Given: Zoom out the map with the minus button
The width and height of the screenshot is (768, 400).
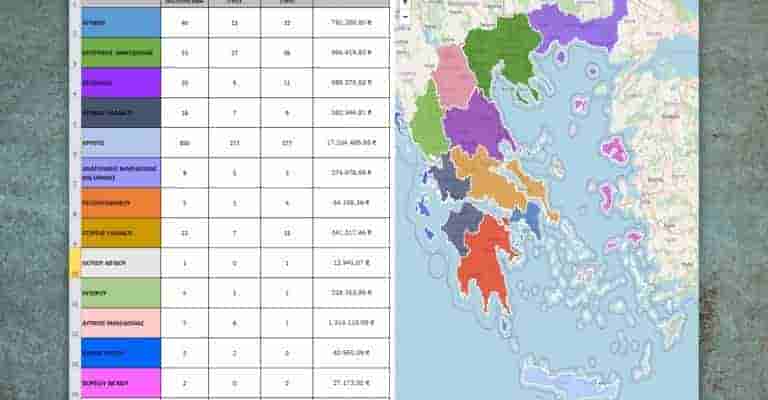Looking at the screenshot, I should 405,17.
